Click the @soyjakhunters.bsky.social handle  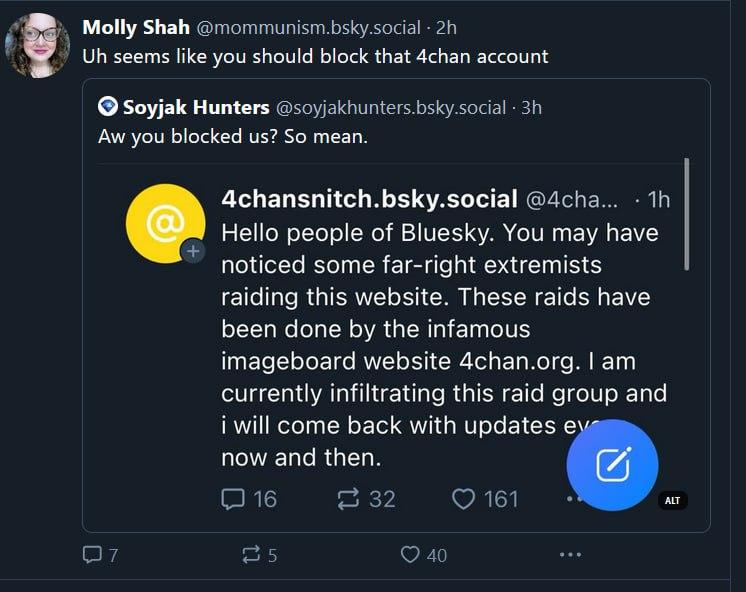390,107
